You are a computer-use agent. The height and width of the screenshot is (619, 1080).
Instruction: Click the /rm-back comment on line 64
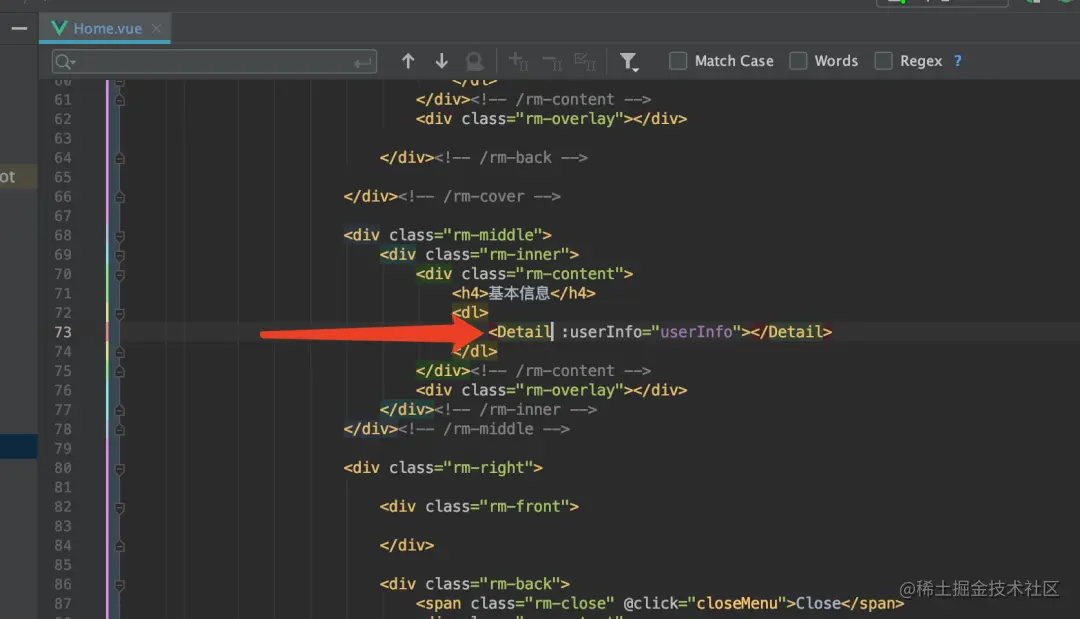point(511,157)
